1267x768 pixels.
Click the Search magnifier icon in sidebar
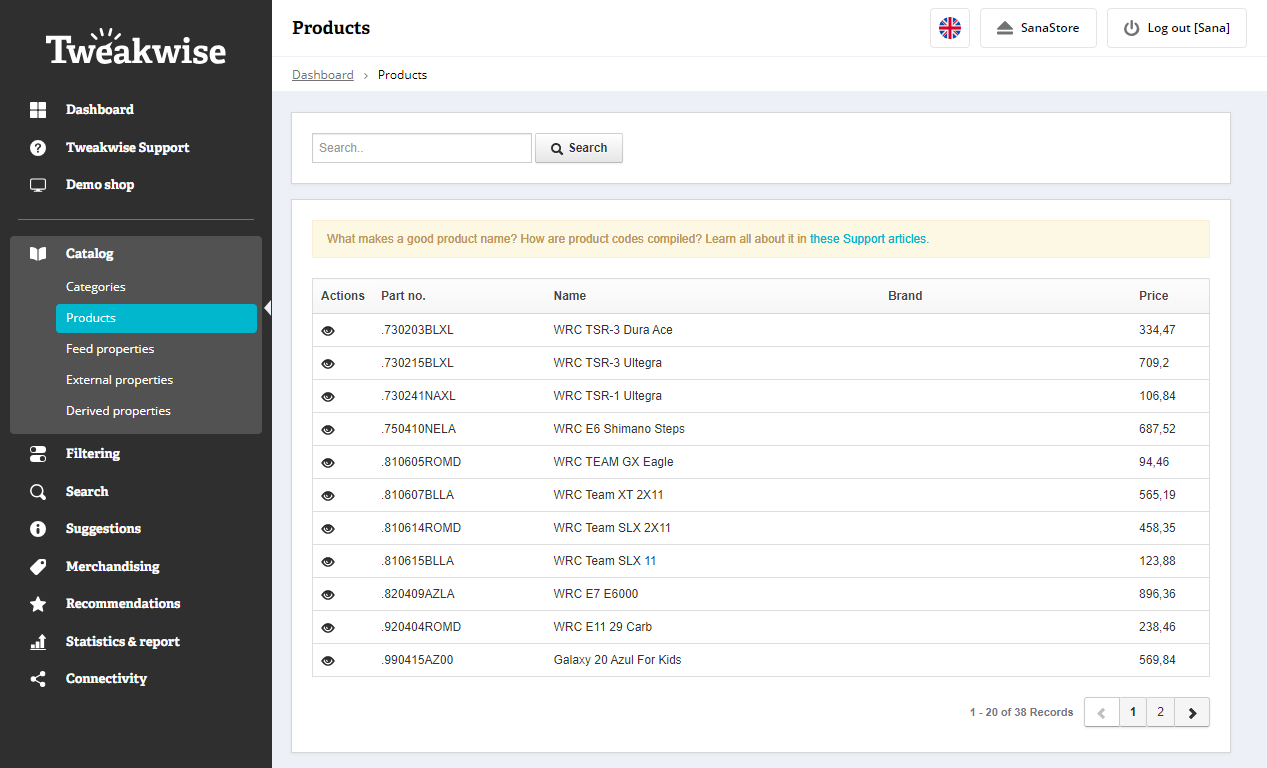[38, 492]
